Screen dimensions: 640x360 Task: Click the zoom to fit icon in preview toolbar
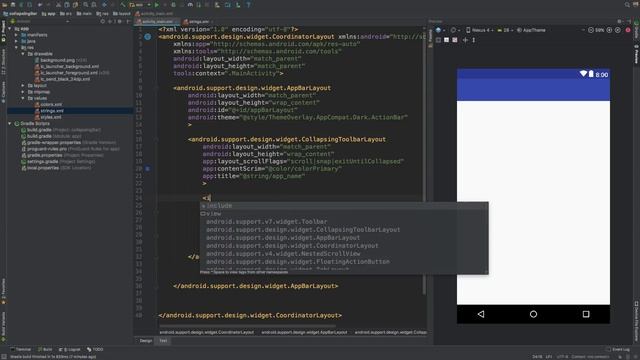(x=618, y=30)
